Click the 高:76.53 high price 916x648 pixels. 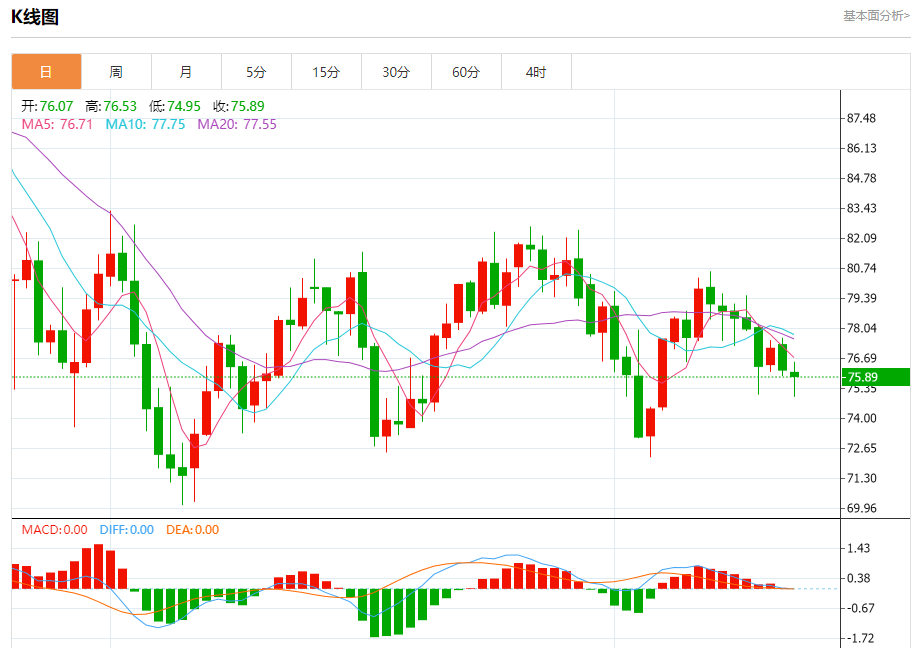pyautogui.click(x=111, y=106)
